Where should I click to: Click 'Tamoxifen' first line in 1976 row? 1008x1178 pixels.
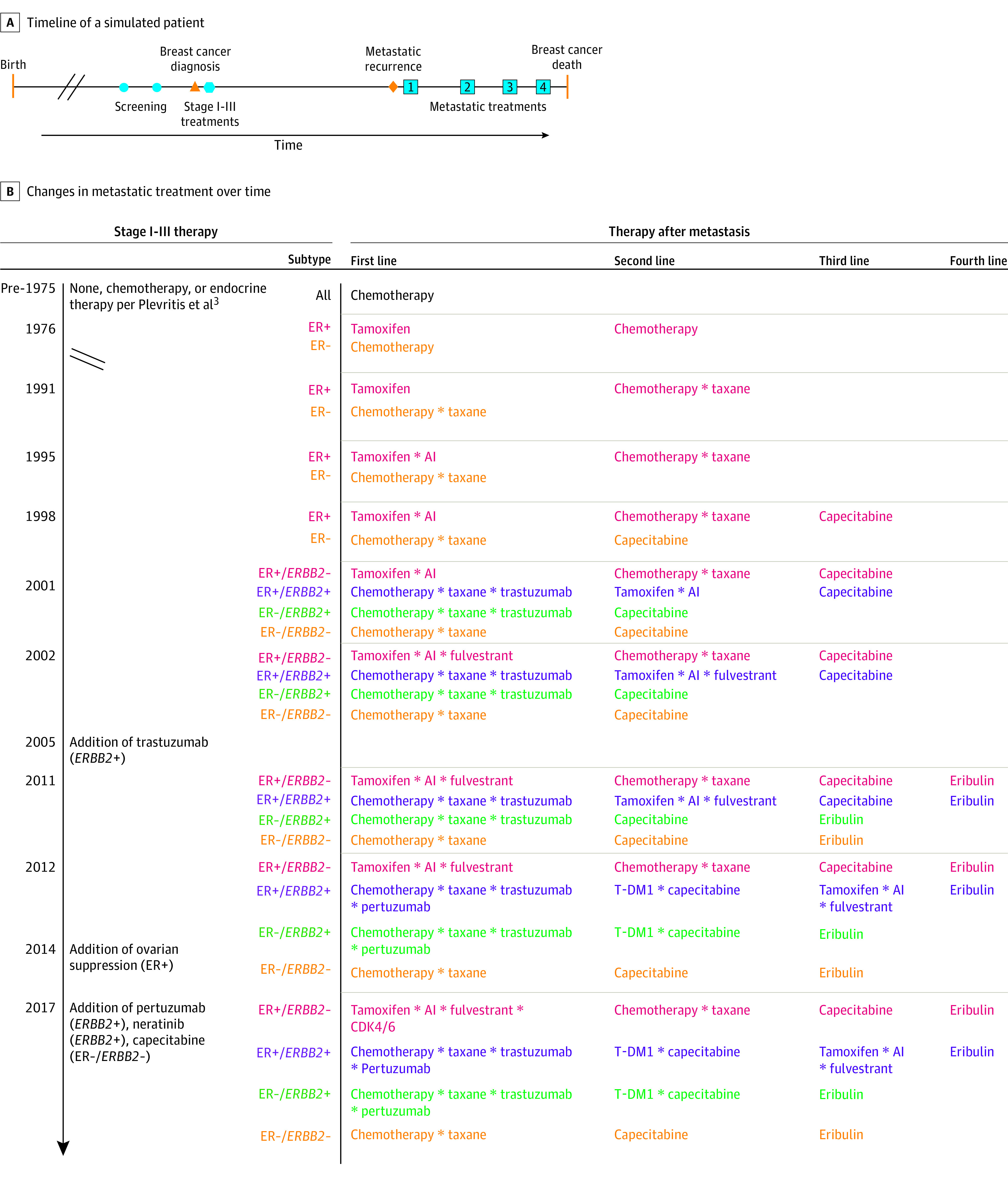pyautogui.click(x=380, y=329)
